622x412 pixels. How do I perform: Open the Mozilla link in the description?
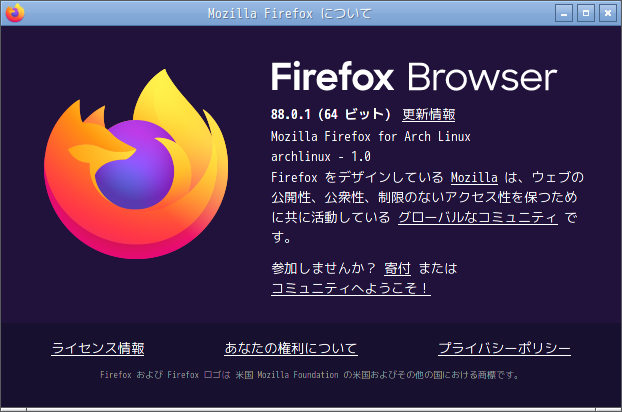pos(474,177)
